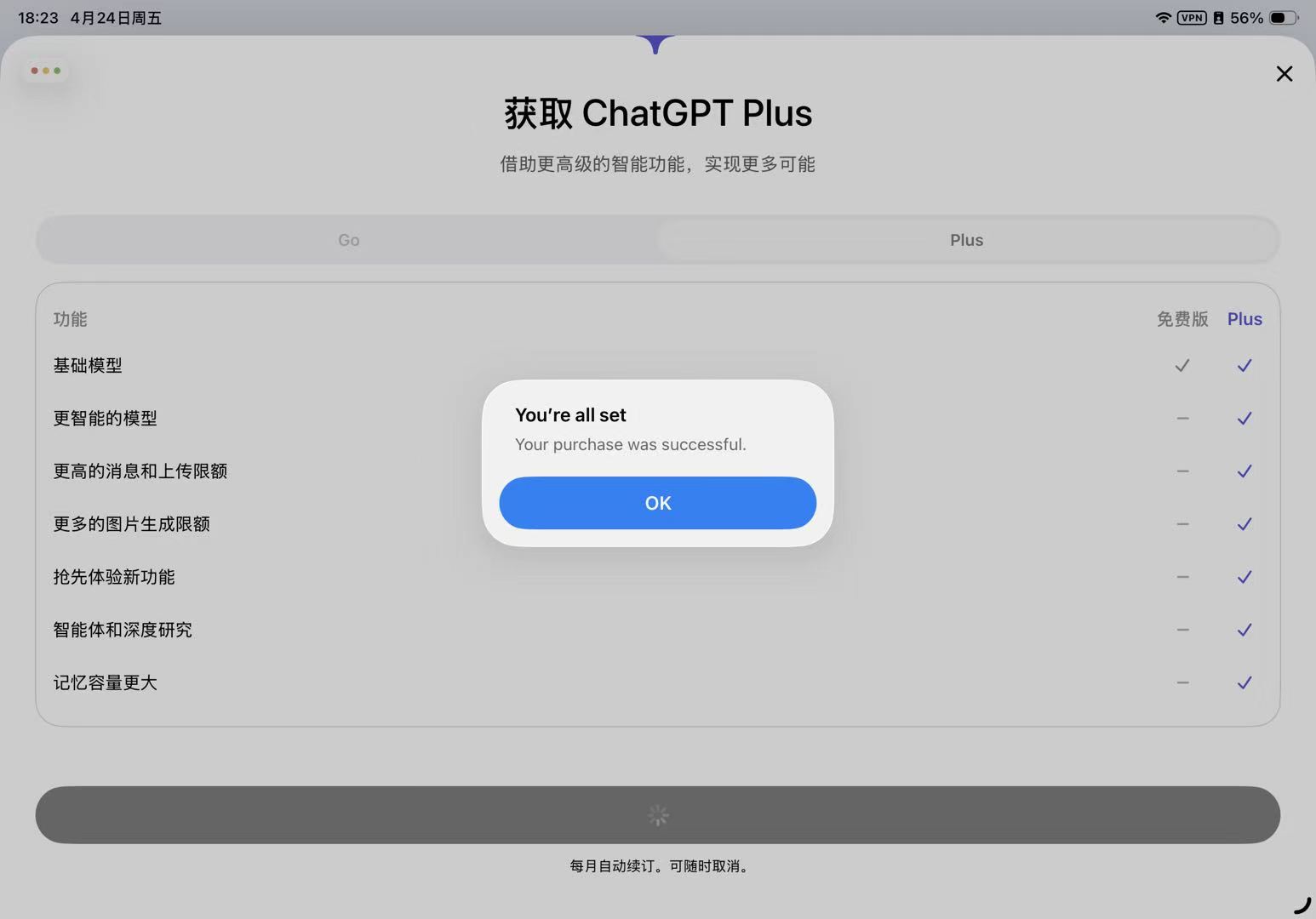Tap the Wi-Fi icon in status bar

click(x=1163, y=18)
